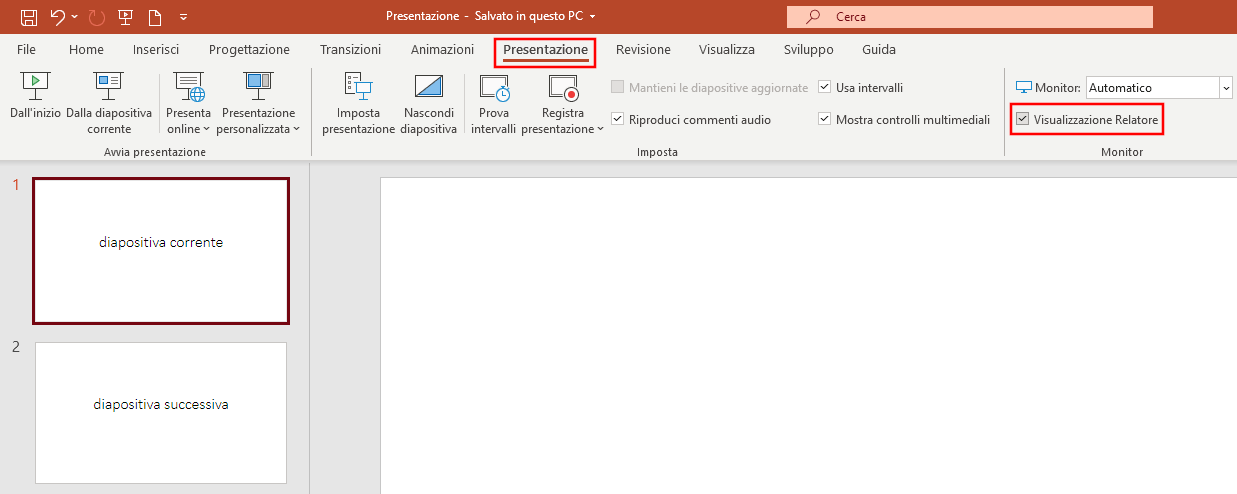Click the blank slide editing canvas
Image resolution: width=1237 pixels, height=494 pixels.
click(x=808, y=335)
